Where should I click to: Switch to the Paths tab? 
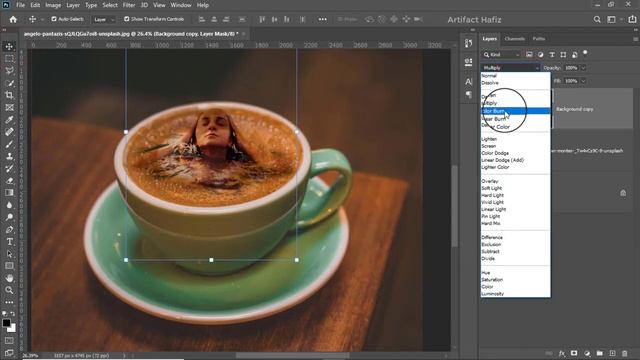pyautogui.click(x=539, y=39)
